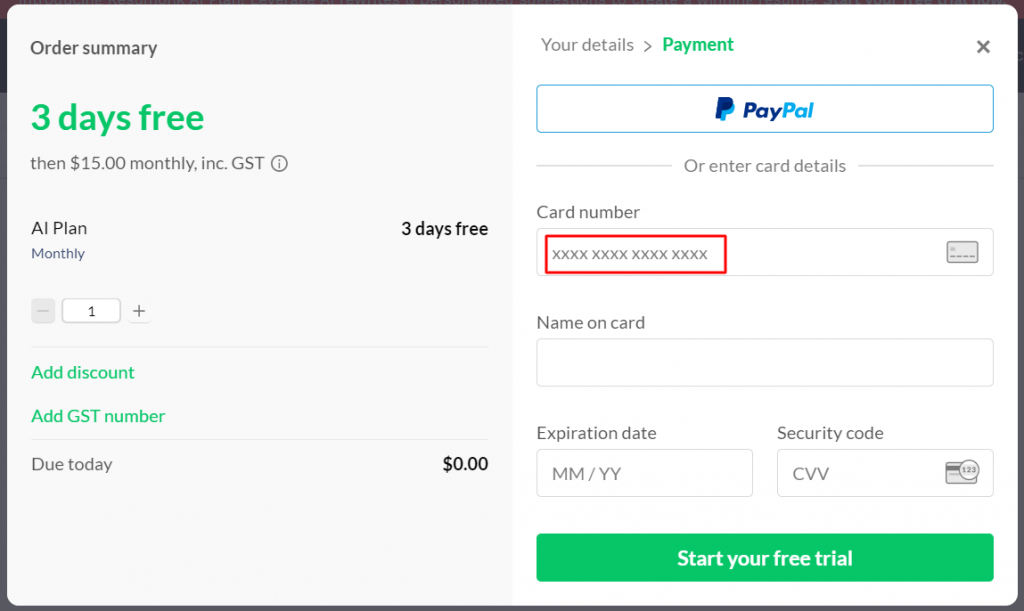Click the GST info circle icon
The width and height of the screenshot is (1024, 611).
pyautogui.click(x=280, y=163)
